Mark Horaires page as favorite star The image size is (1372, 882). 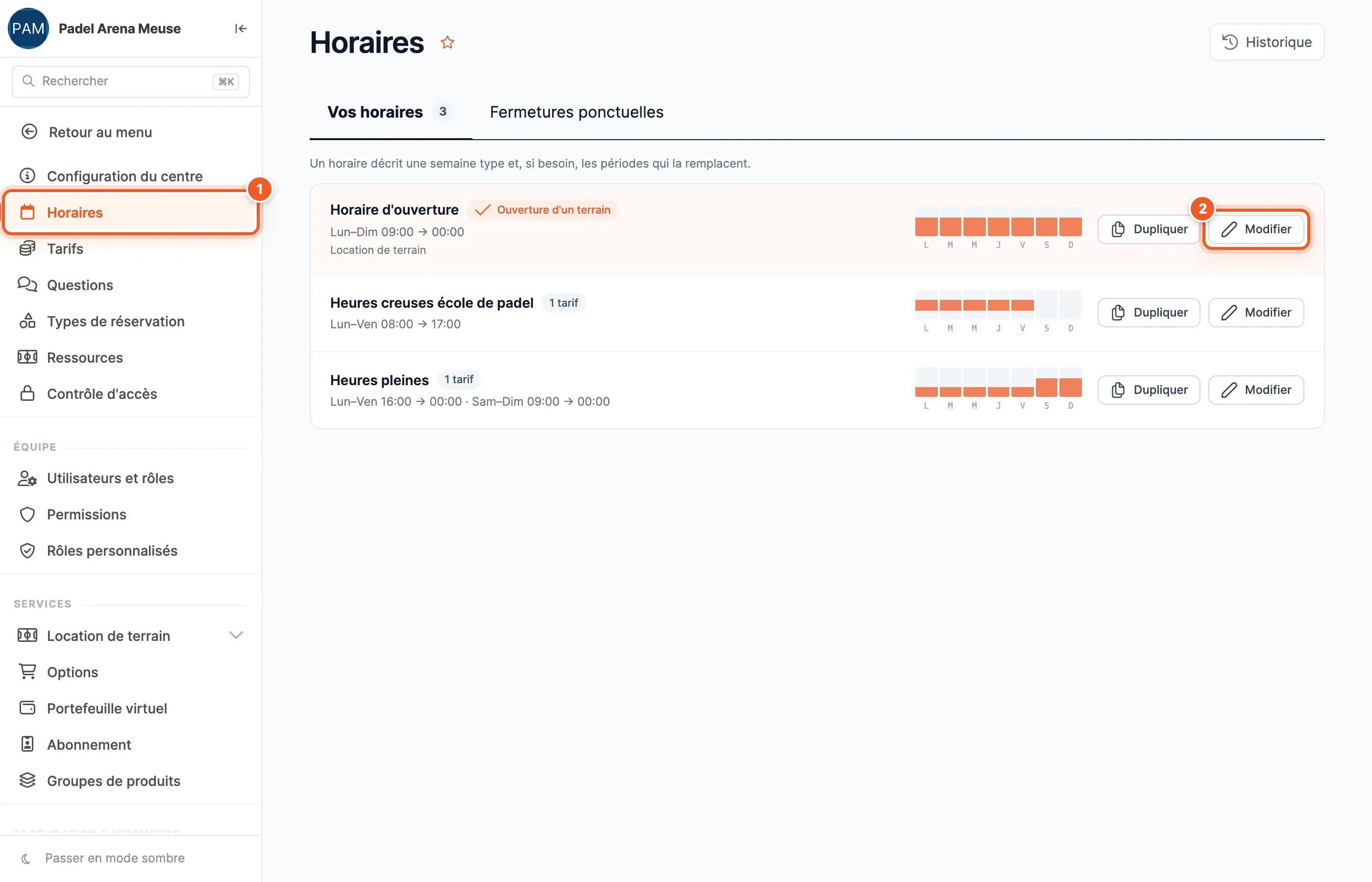[447, 42]
